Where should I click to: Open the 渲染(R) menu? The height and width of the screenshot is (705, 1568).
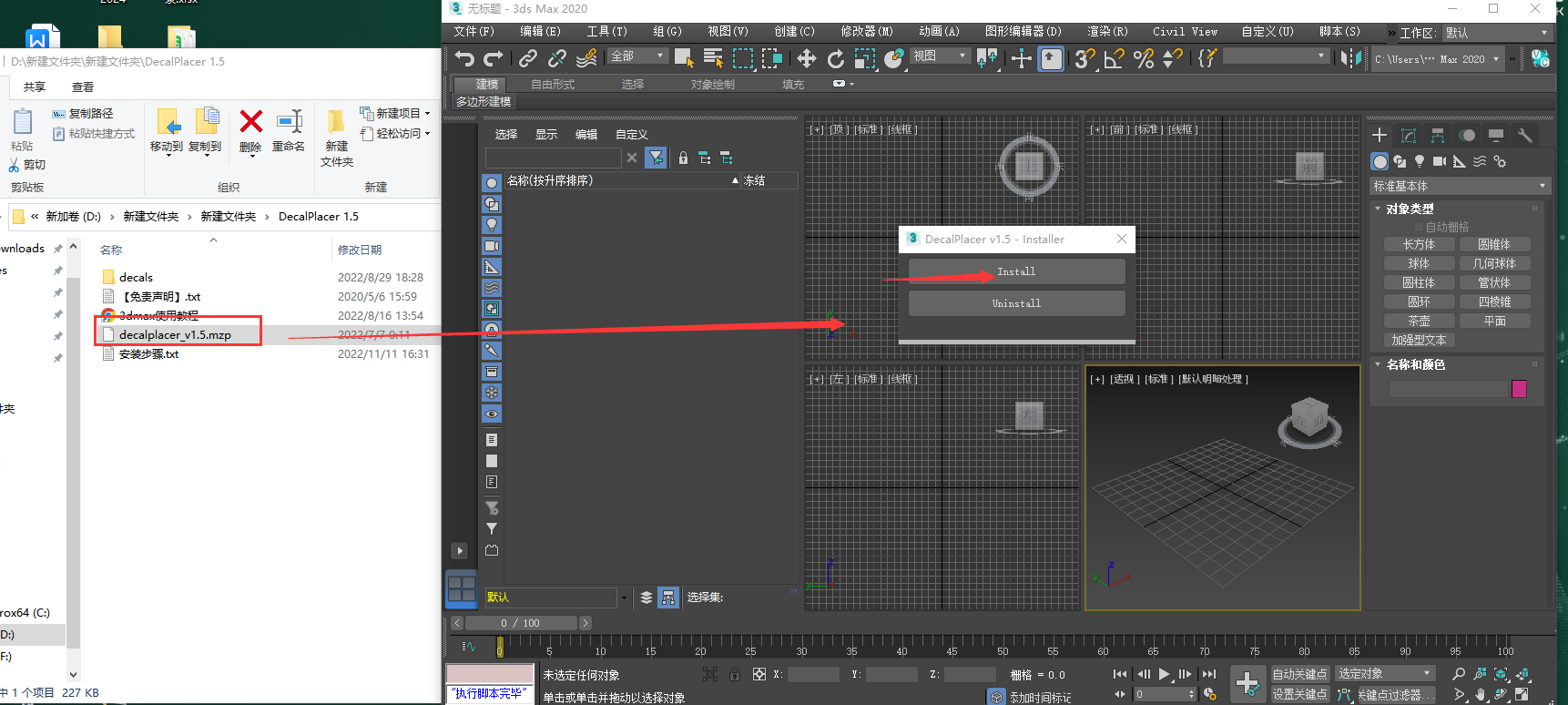coord(1106,31)
